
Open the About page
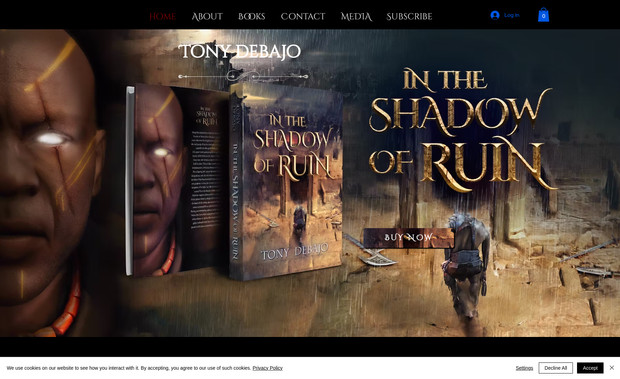207,17
